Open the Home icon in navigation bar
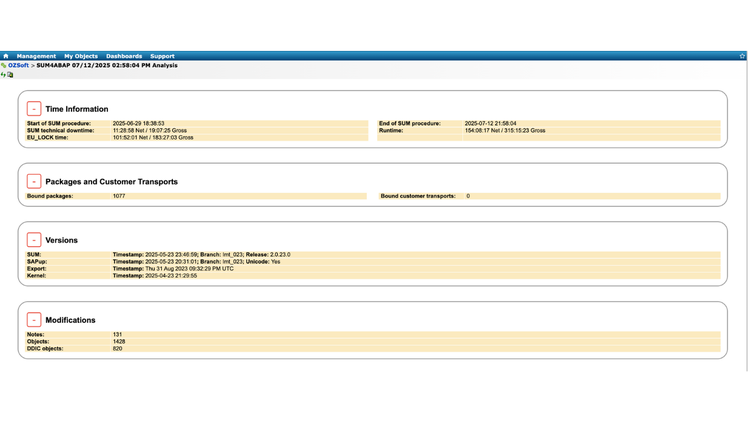This screenshot has height=422, width=750. pyautogui.click(x=6, y=56)
